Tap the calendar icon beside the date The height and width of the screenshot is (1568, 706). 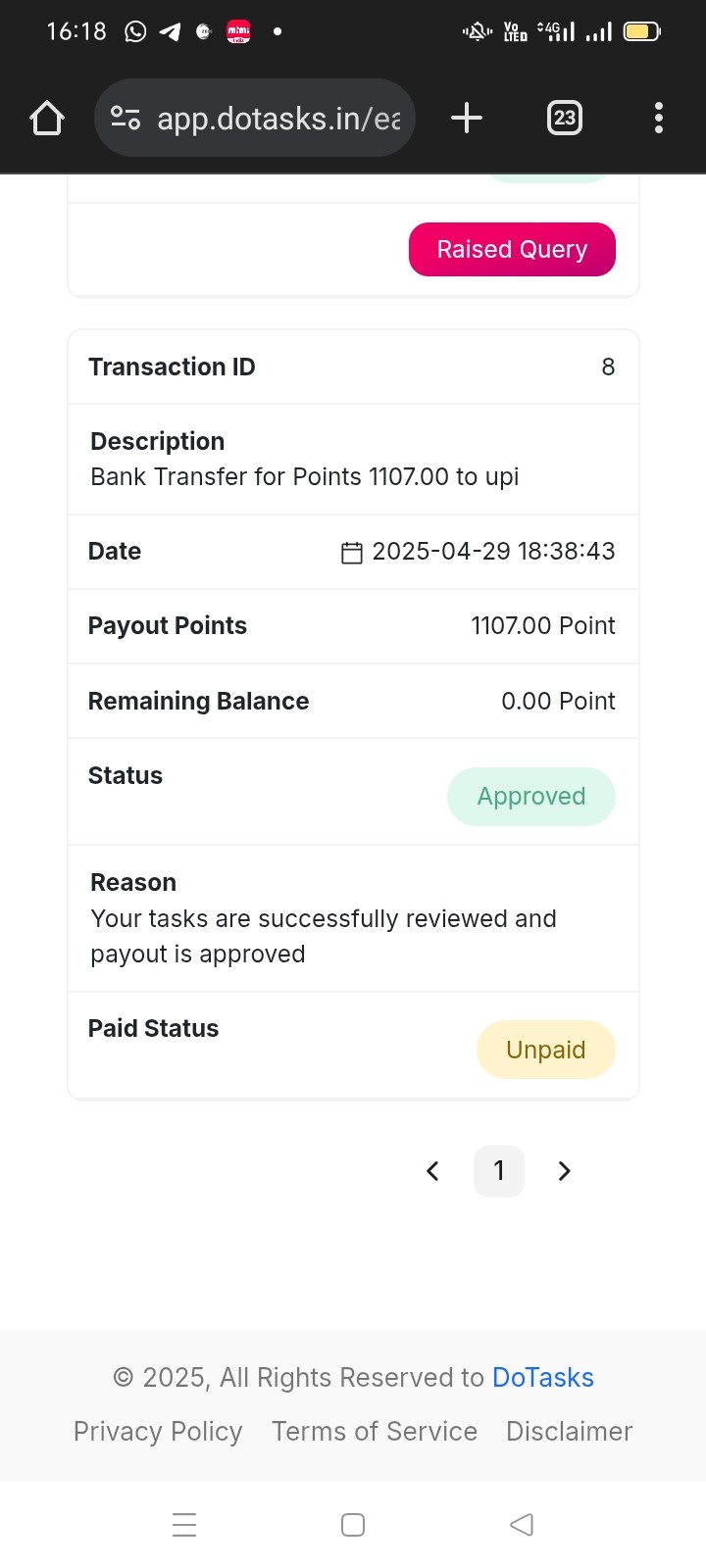[x=352, y=553]
